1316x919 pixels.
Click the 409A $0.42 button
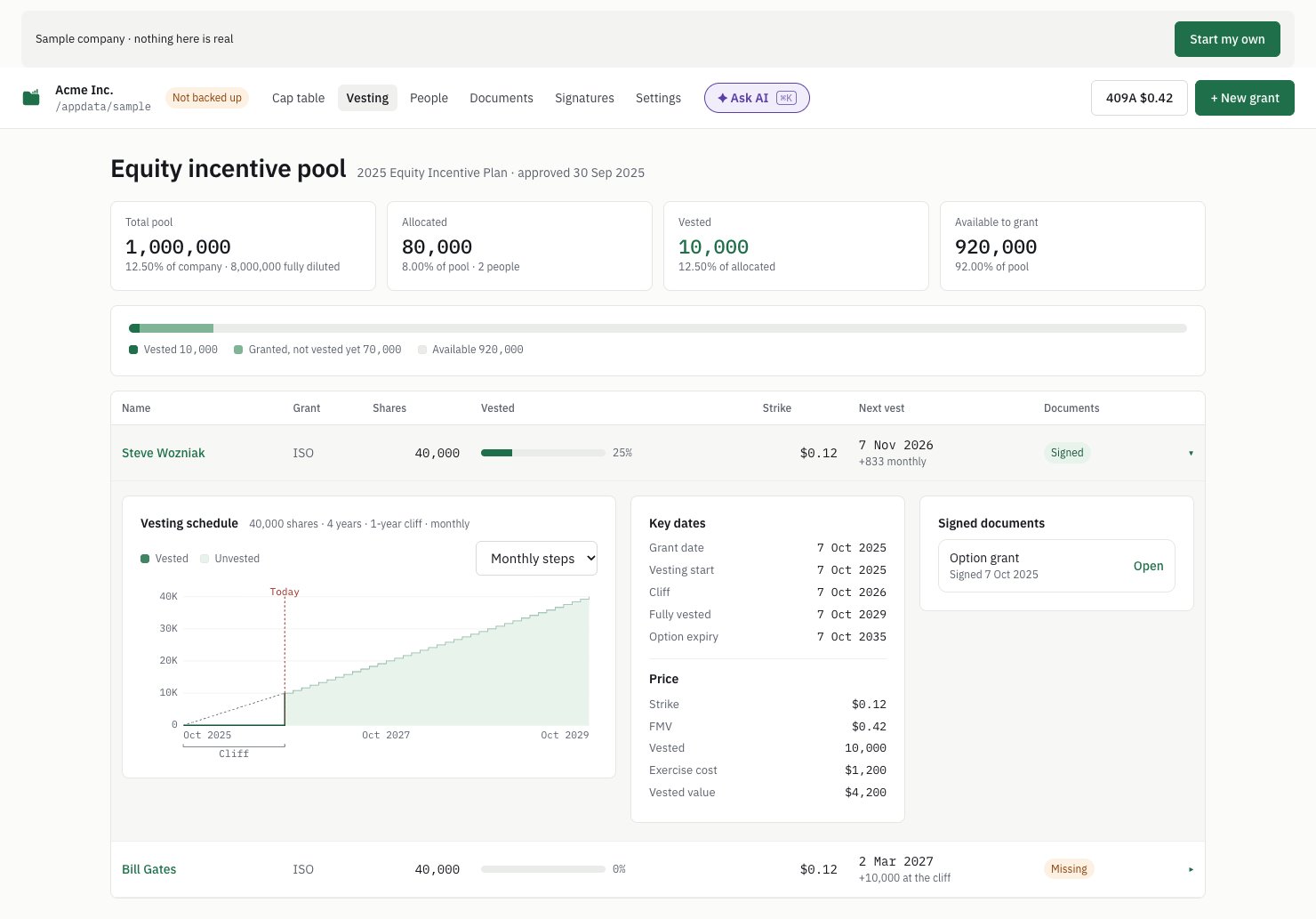1139,98
